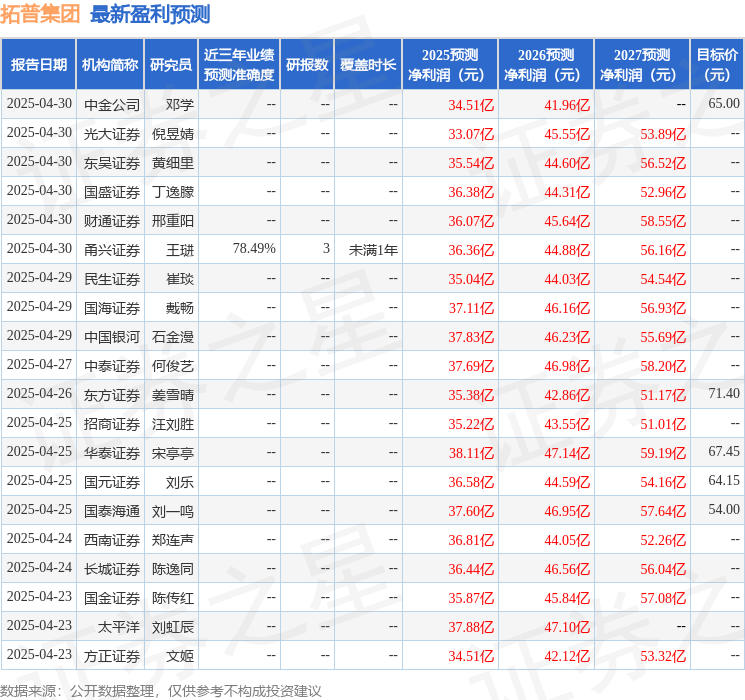Click the 2027预测净利润 column header
The height and width of the screenshot is (700, 745).
click(642, 65)
